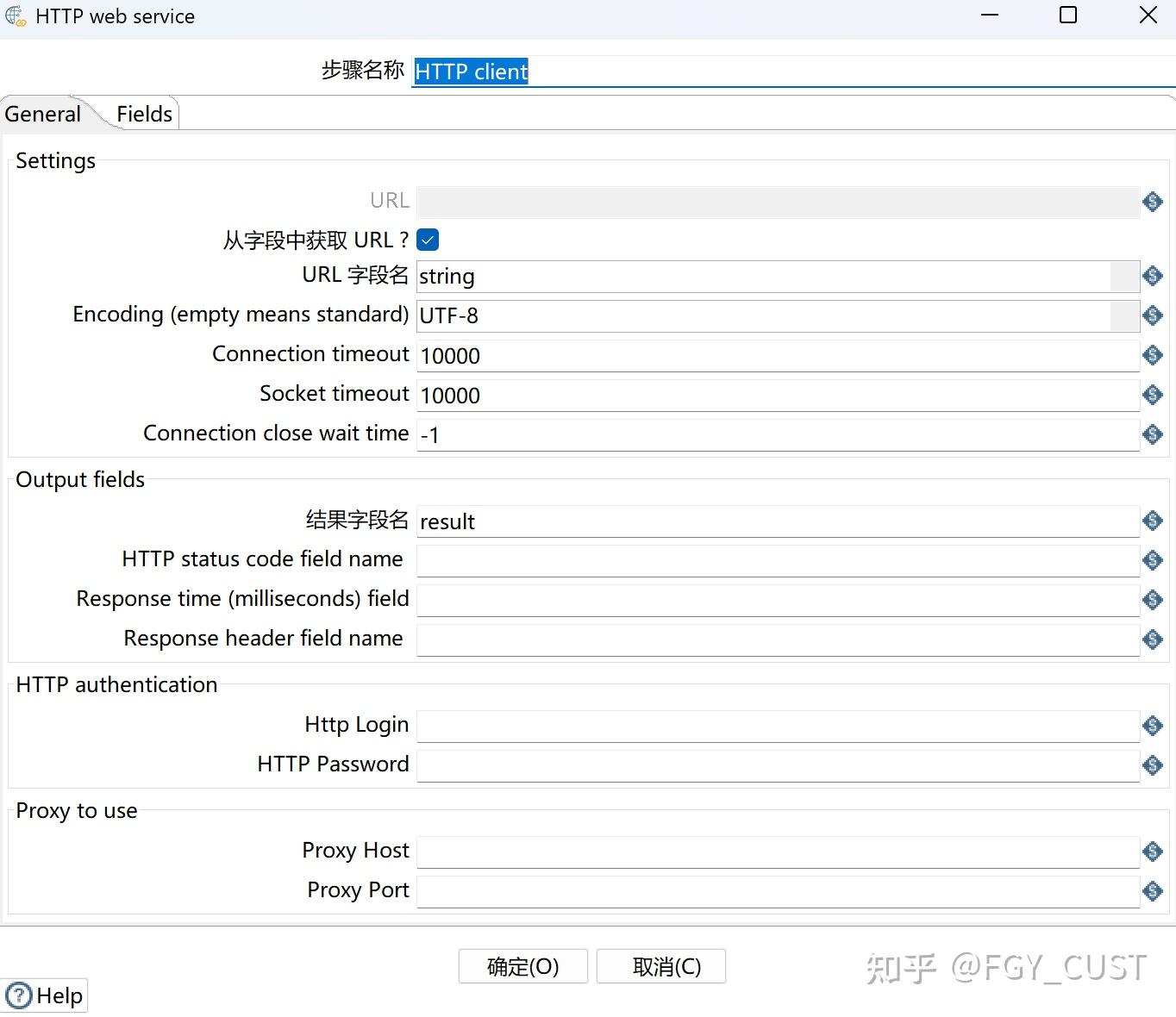Click the HTTP status code field name input
The height and width of the screenshot is (1017, 1176).
[x=778, y=561]
